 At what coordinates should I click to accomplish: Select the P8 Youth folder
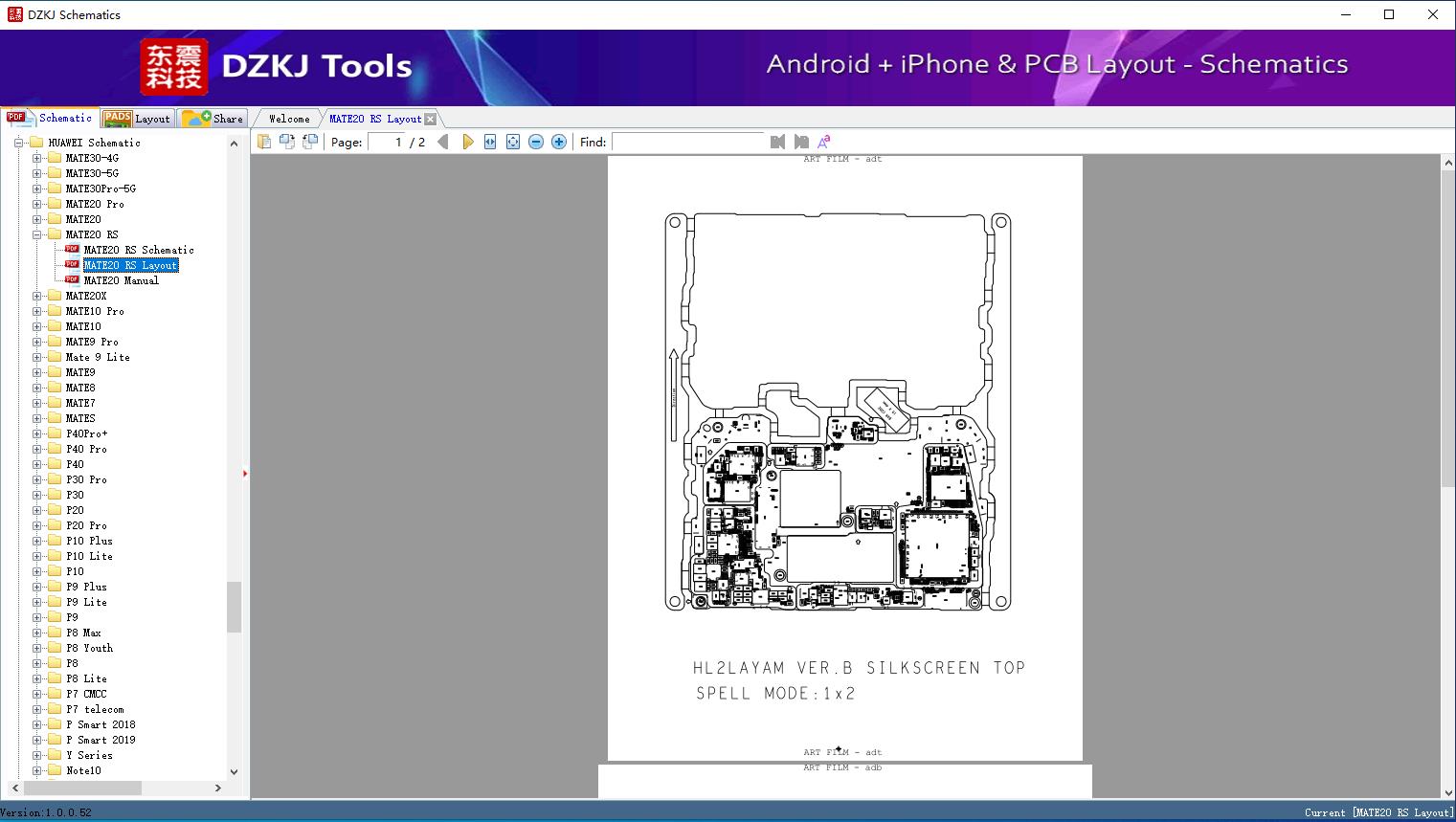[x=89, y=648]
